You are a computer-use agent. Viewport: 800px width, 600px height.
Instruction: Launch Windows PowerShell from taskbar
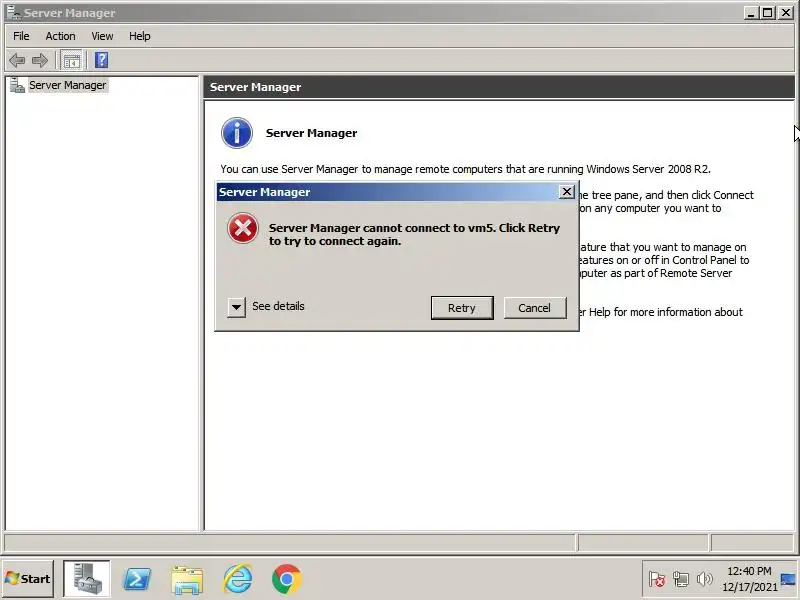coord(137,579)
